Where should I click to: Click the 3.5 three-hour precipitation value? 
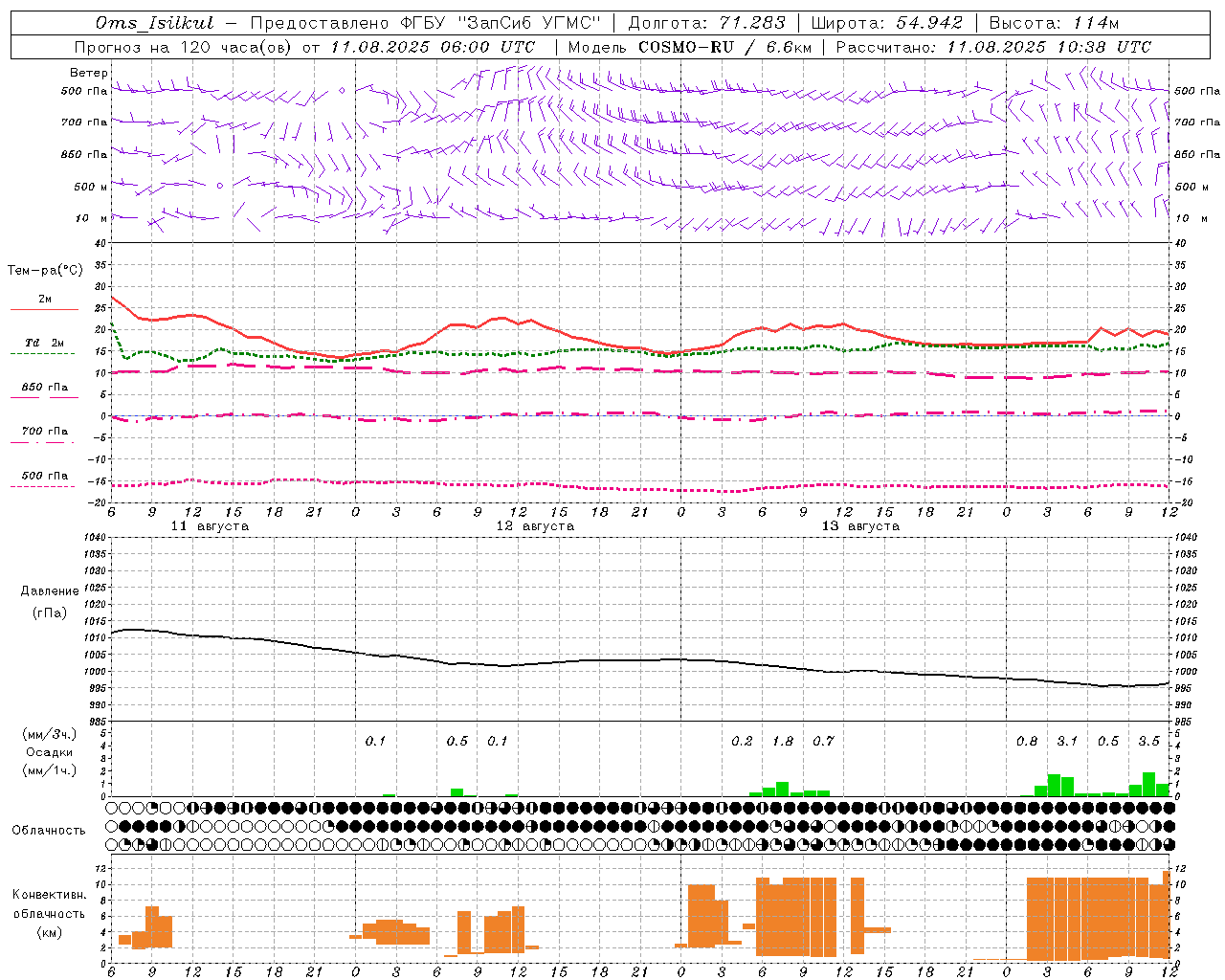point(1148,741)
